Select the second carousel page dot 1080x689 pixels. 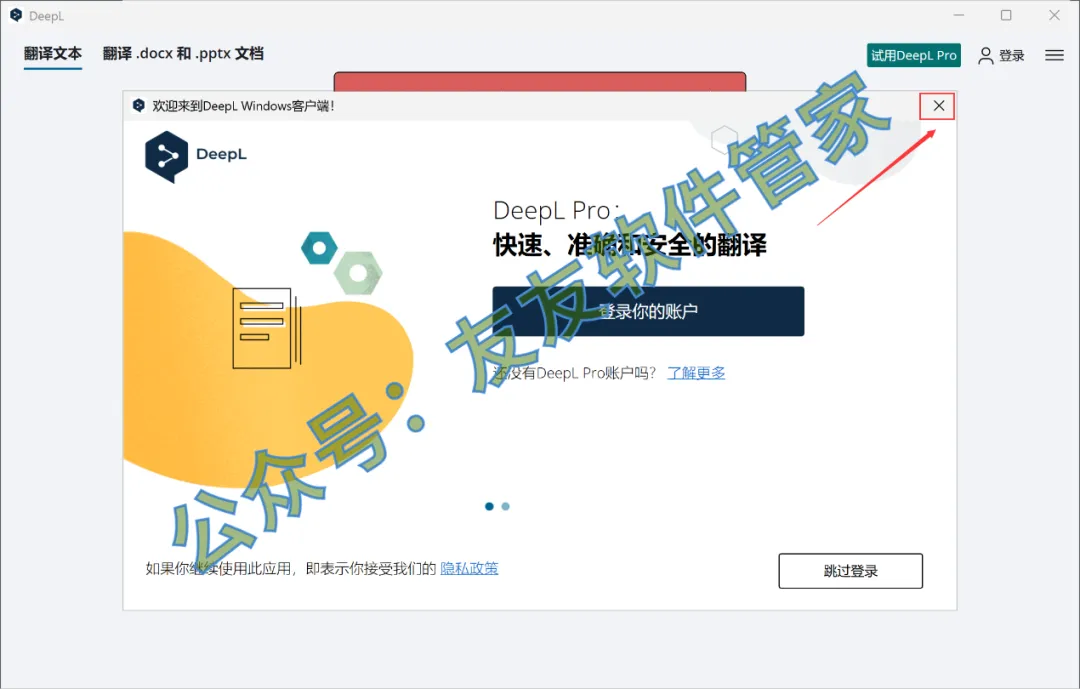[506, 506]
